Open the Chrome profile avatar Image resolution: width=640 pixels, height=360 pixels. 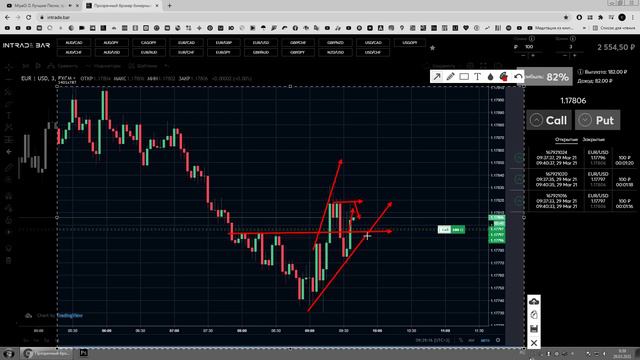[622, 17]
